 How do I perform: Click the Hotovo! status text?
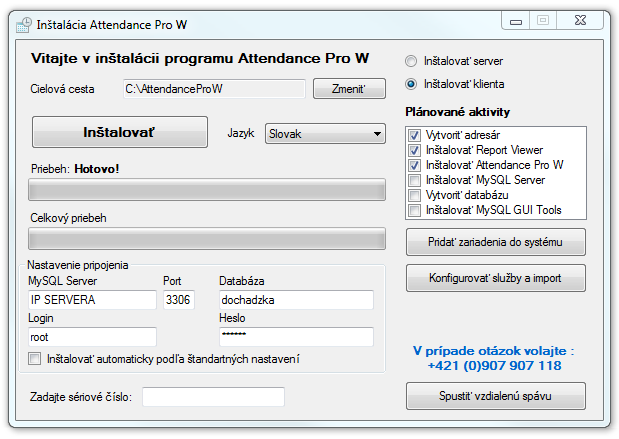point(97,169)
